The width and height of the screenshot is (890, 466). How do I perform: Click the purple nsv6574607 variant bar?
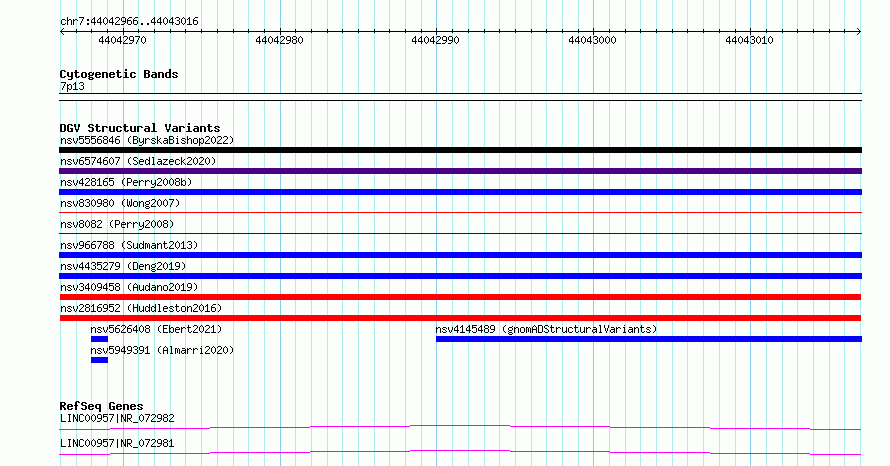pyautogui.click(x=460, y=171)
